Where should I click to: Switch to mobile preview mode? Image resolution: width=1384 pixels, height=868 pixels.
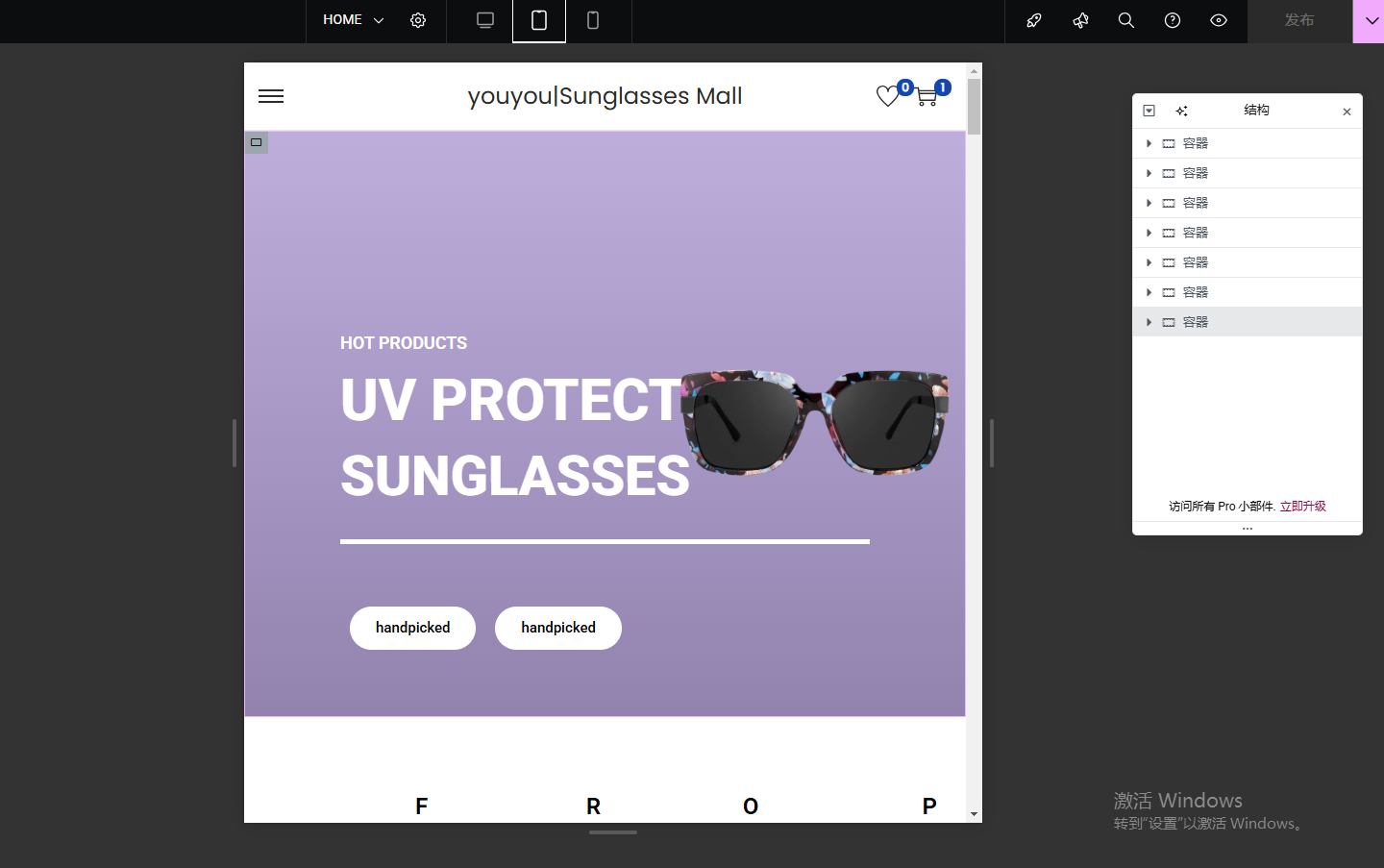pos(593,20)
